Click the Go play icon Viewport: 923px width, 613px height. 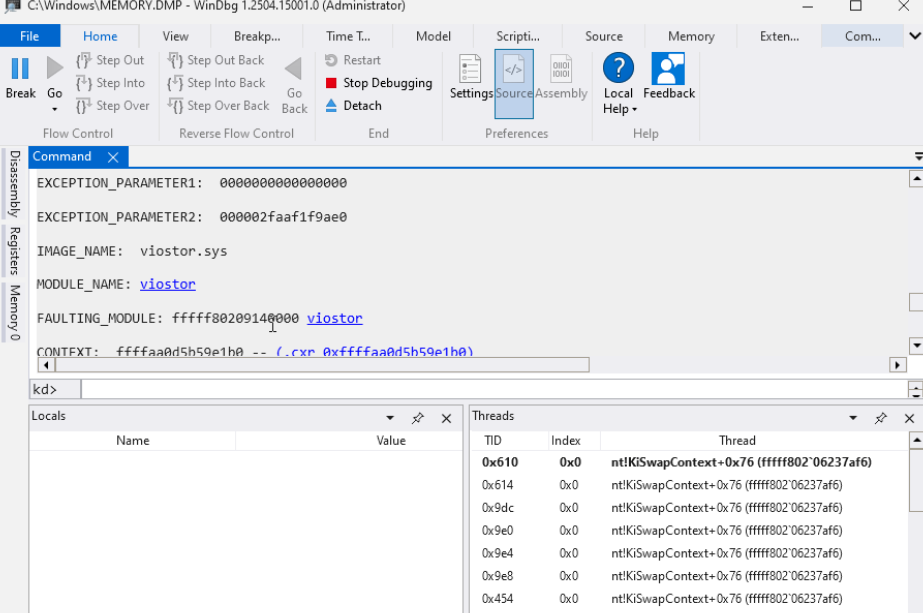pyautogui.click(x=55, y=68)
